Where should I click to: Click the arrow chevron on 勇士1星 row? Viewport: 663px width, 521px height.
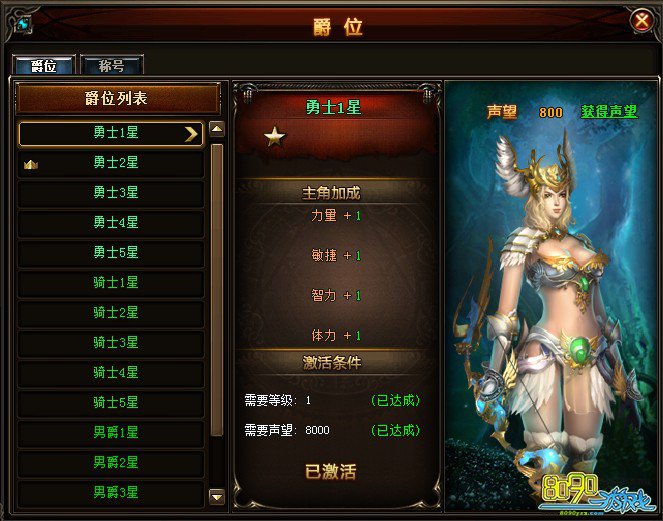[x=191, y=134]
